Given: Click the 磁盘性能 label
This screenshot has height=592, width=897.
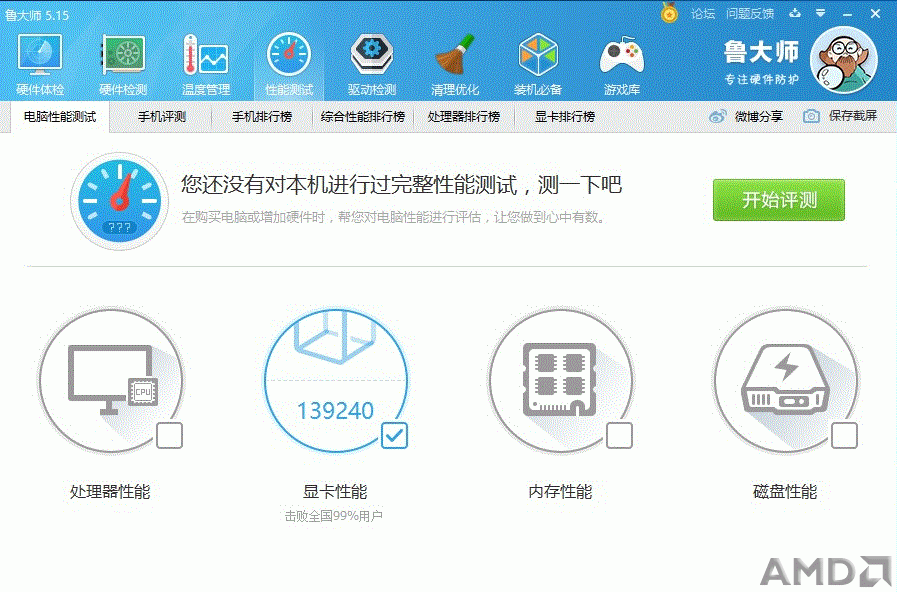Looking at the screenshot, I should click(x=785, y=491).
